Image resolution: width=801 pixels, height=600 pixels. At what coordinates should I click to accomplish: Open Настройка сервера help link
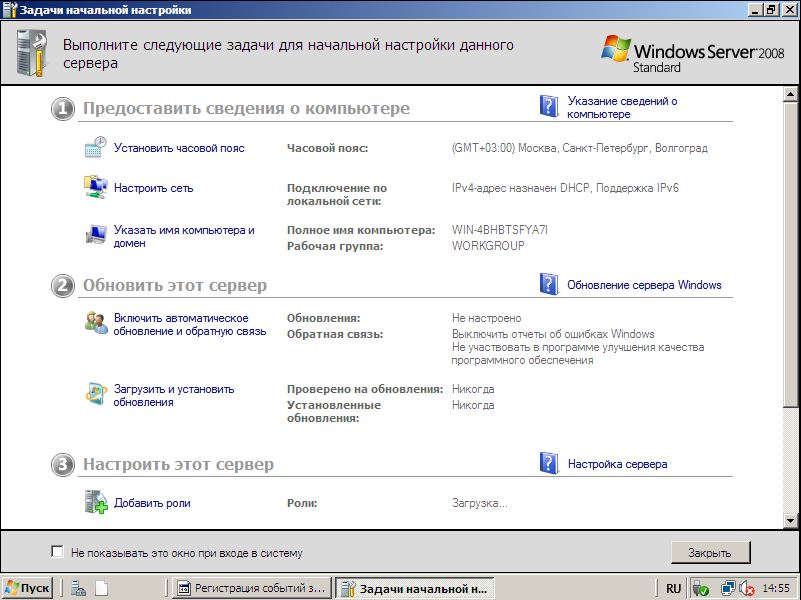point(617,464)
